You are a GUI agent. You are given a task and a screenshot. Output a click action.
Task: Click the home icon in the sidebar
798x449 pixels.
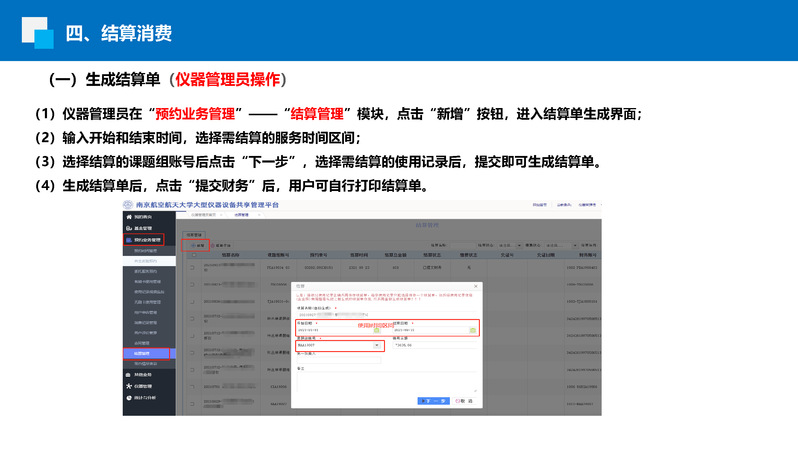point(127,217)
